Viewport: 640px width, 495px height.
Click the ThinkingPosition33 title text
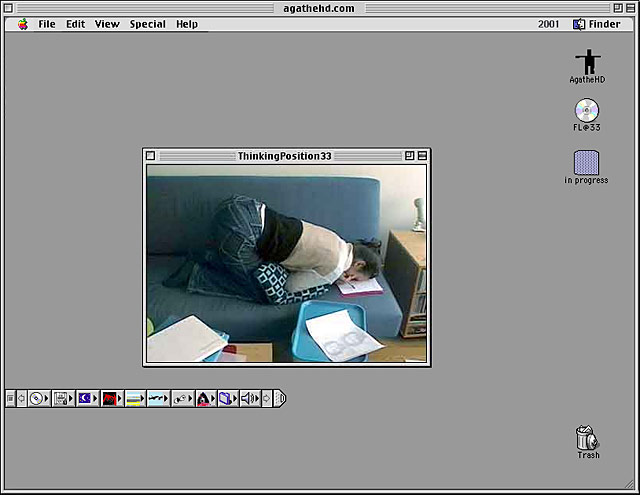284,156
